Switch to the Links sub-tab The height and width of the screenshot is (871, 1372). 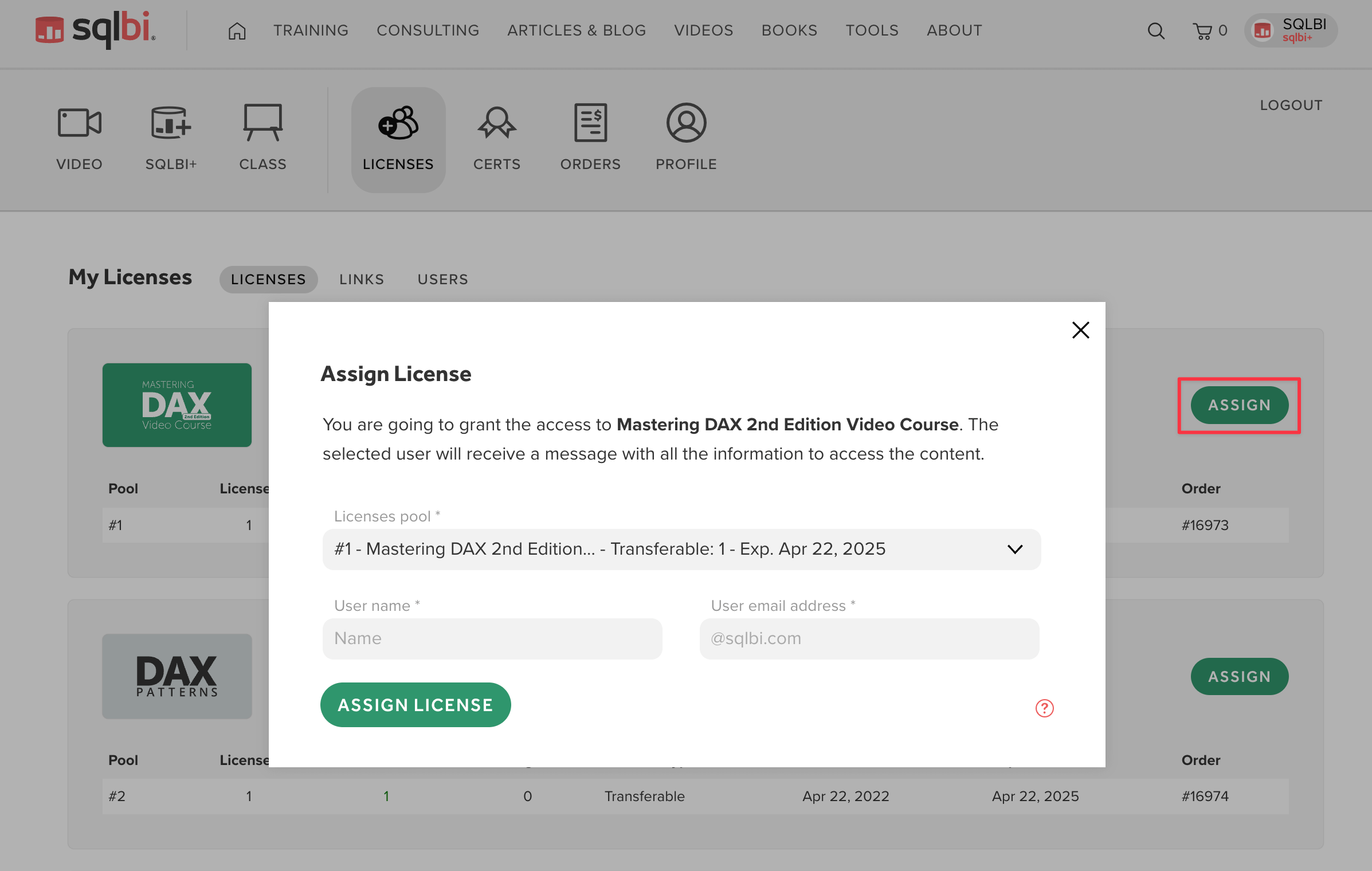tap(362, 280)
